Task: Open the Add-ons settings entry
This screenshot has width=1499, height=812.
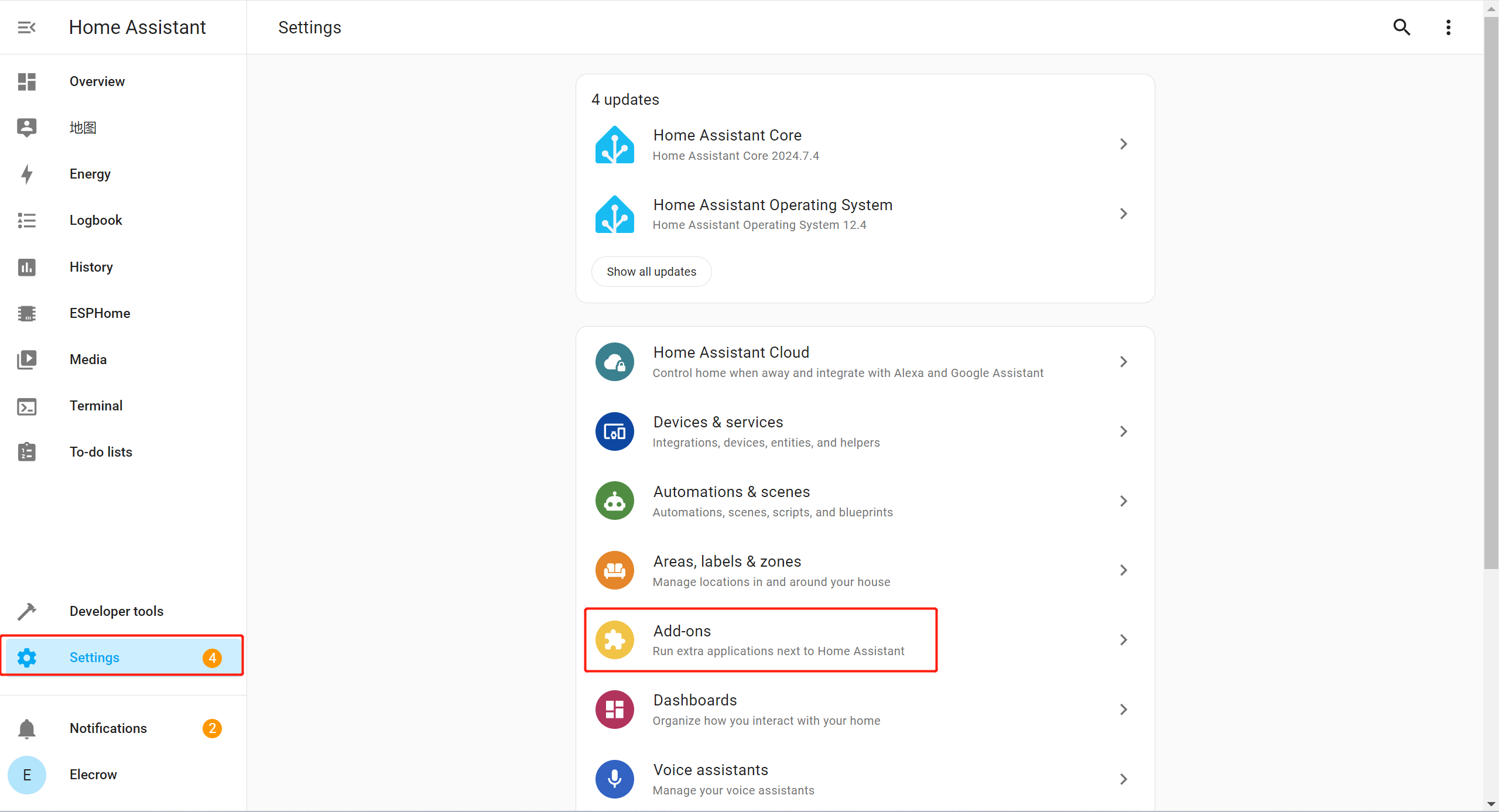Action: click(x=865, y=640)
